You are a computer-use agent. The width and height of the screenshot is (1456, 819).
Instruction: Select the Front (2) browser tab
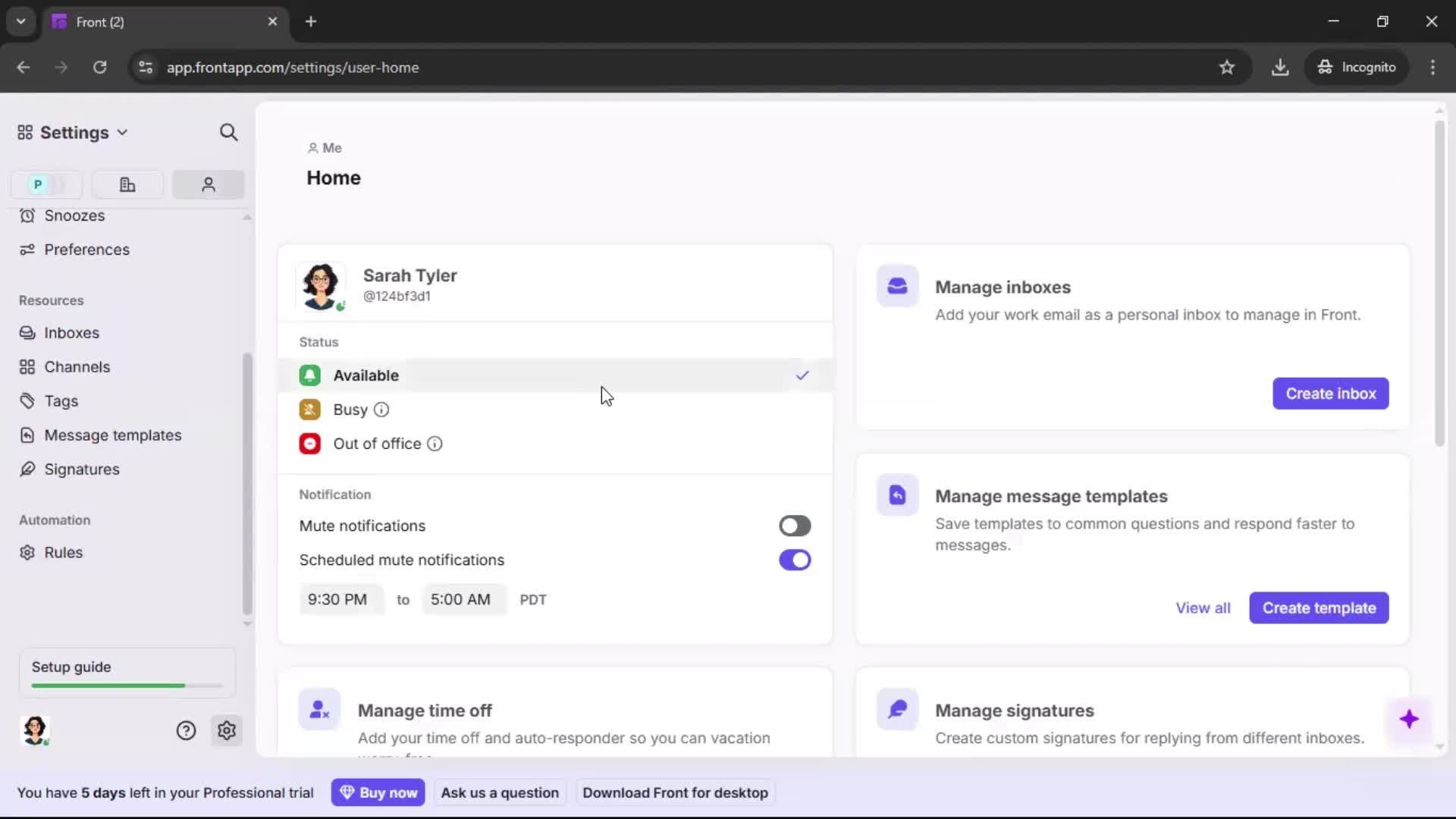(x=136, y=21)
